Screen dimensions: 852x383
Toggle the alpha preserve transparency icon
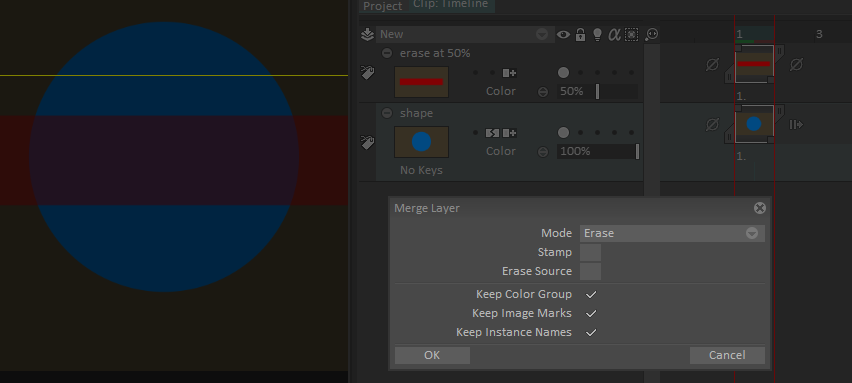point(614,35)
